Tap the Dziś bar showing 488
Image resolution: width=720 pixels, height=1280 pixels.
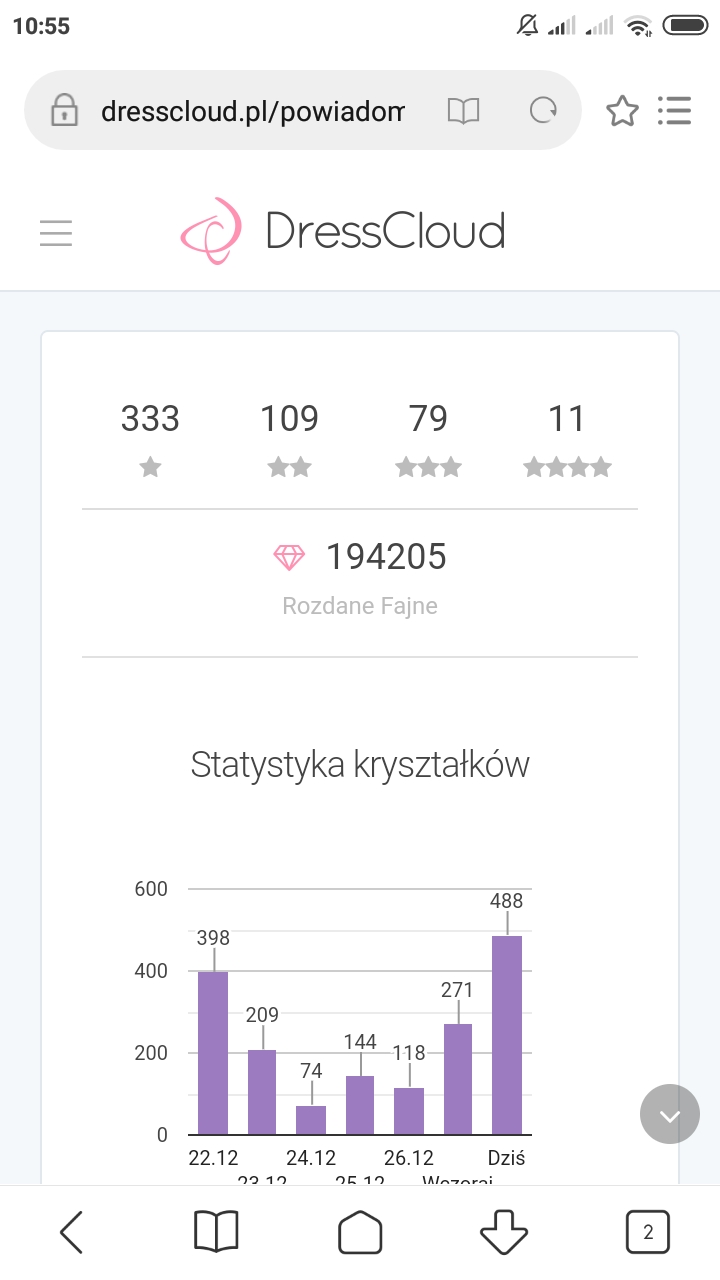pos(507,1034)
